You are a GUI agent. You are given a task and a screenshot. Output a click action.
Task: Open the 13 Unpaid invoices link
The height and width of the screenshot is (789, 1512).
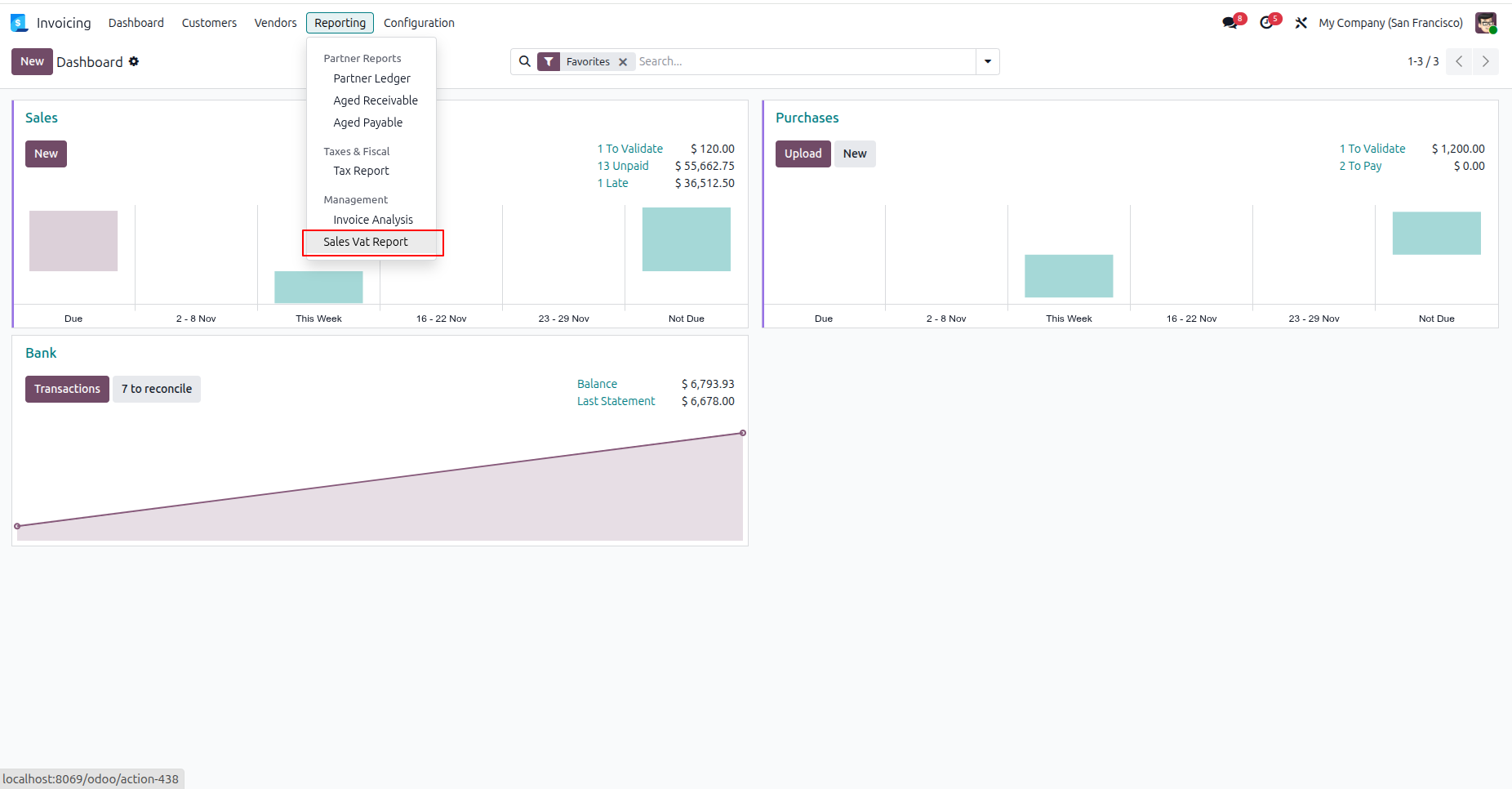pyautogui.click(x=623, y=166)
